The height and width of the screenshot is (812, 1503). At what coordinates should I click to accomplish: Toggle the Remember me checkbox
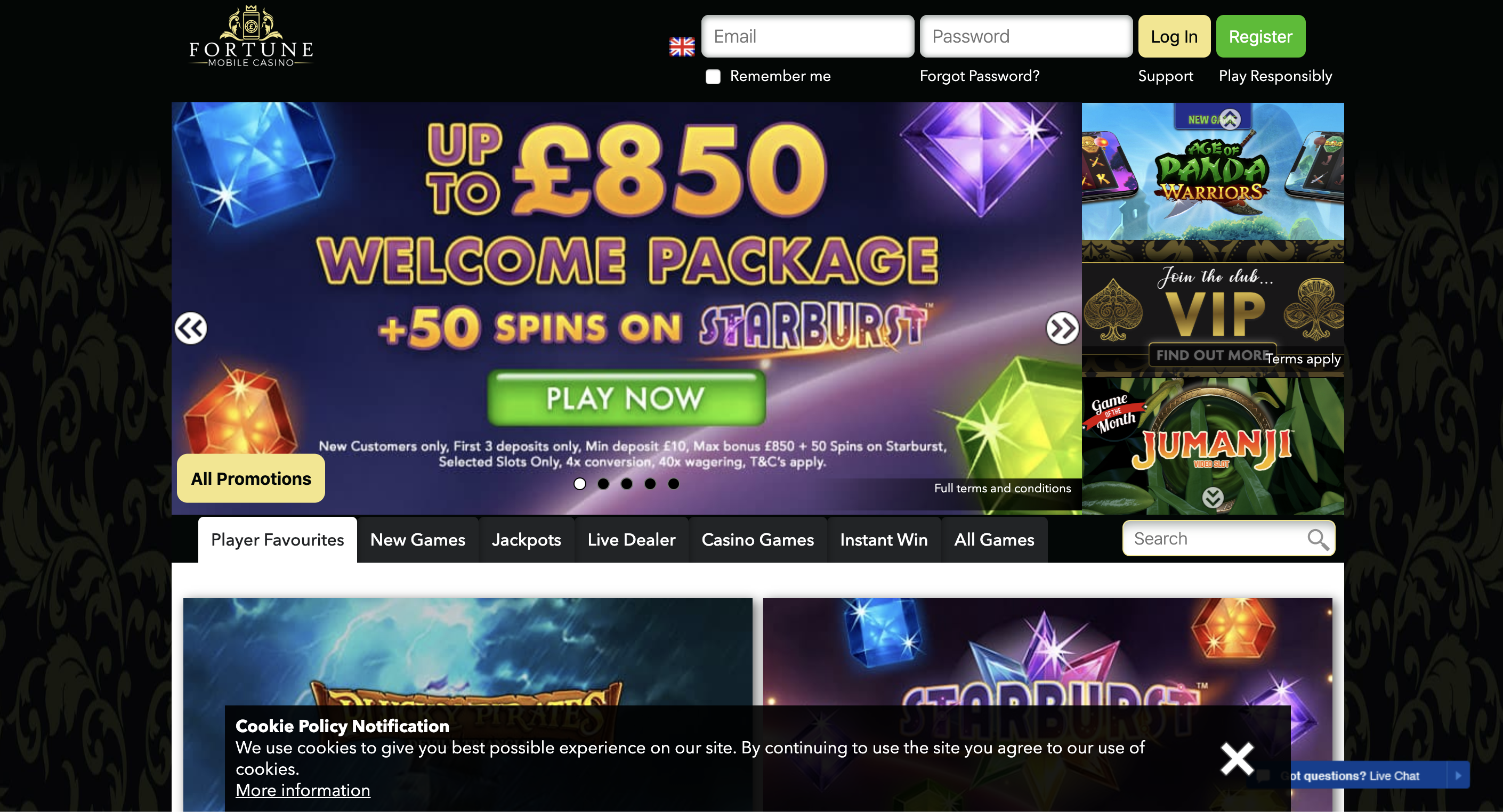pos(713,76)
